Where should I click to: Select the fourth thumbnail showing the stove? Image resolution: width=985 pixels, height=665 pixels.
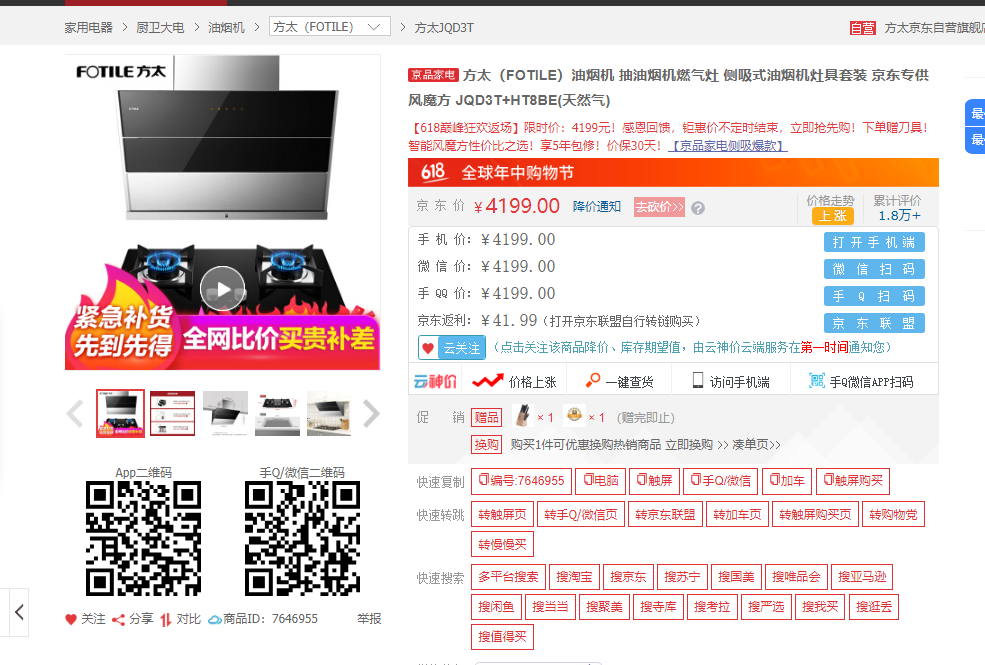[278, 413]
